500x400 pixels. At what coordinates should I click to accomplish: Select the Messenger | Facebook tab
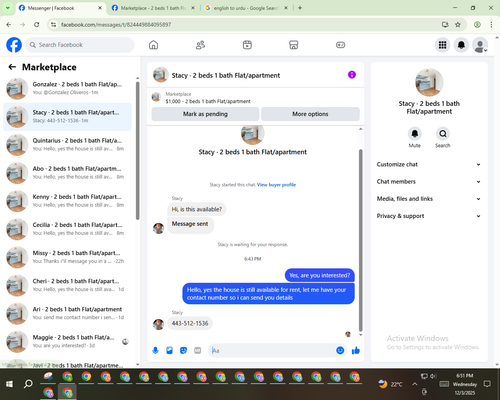click(60, 8)
